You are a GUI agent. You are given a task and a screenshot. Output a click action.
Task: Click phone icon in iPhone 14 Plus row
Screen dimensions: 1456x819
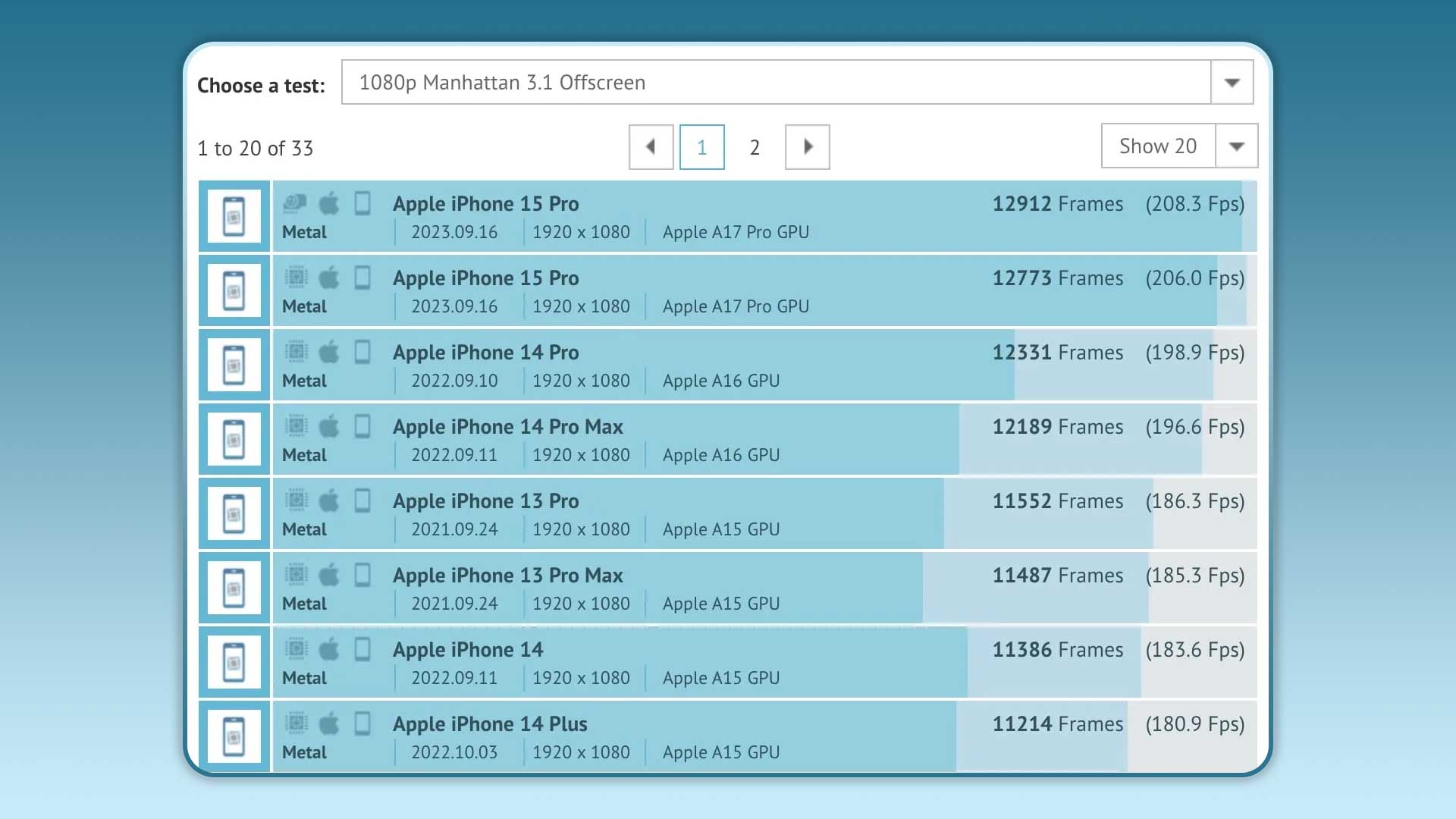coord(362,723)
